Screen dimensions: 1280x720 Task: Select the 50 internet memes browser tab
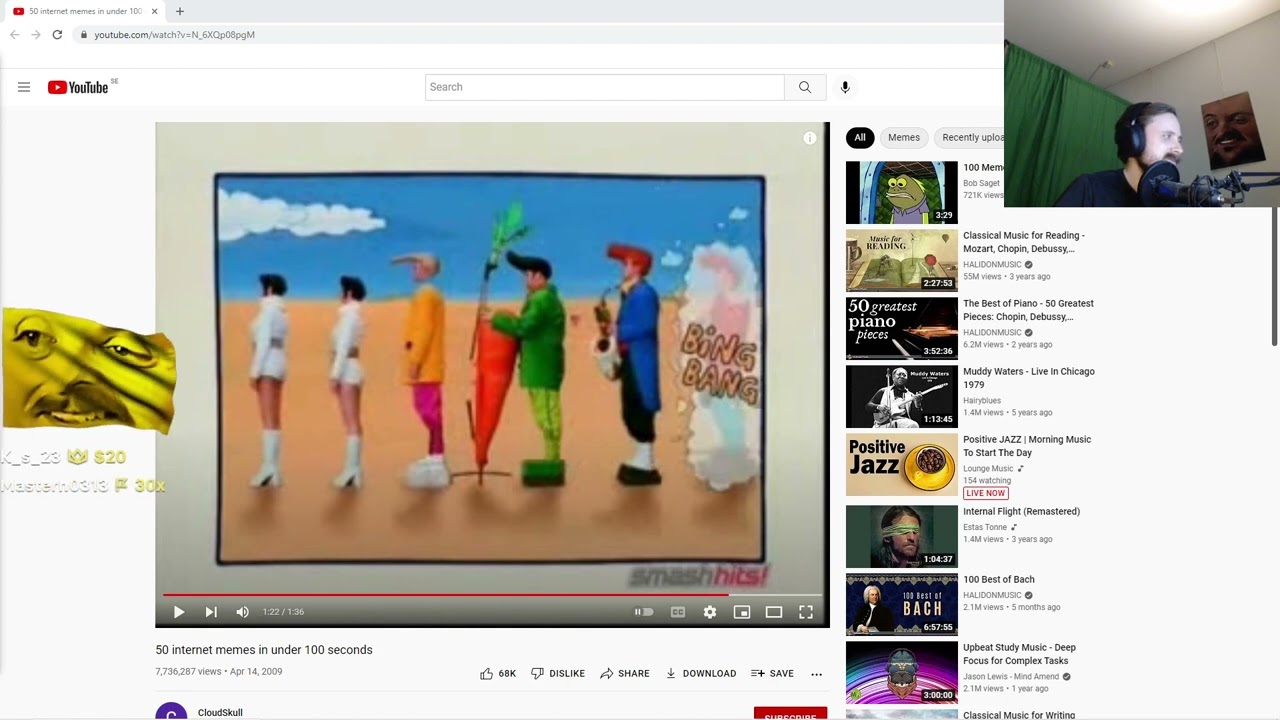(85, 12)
